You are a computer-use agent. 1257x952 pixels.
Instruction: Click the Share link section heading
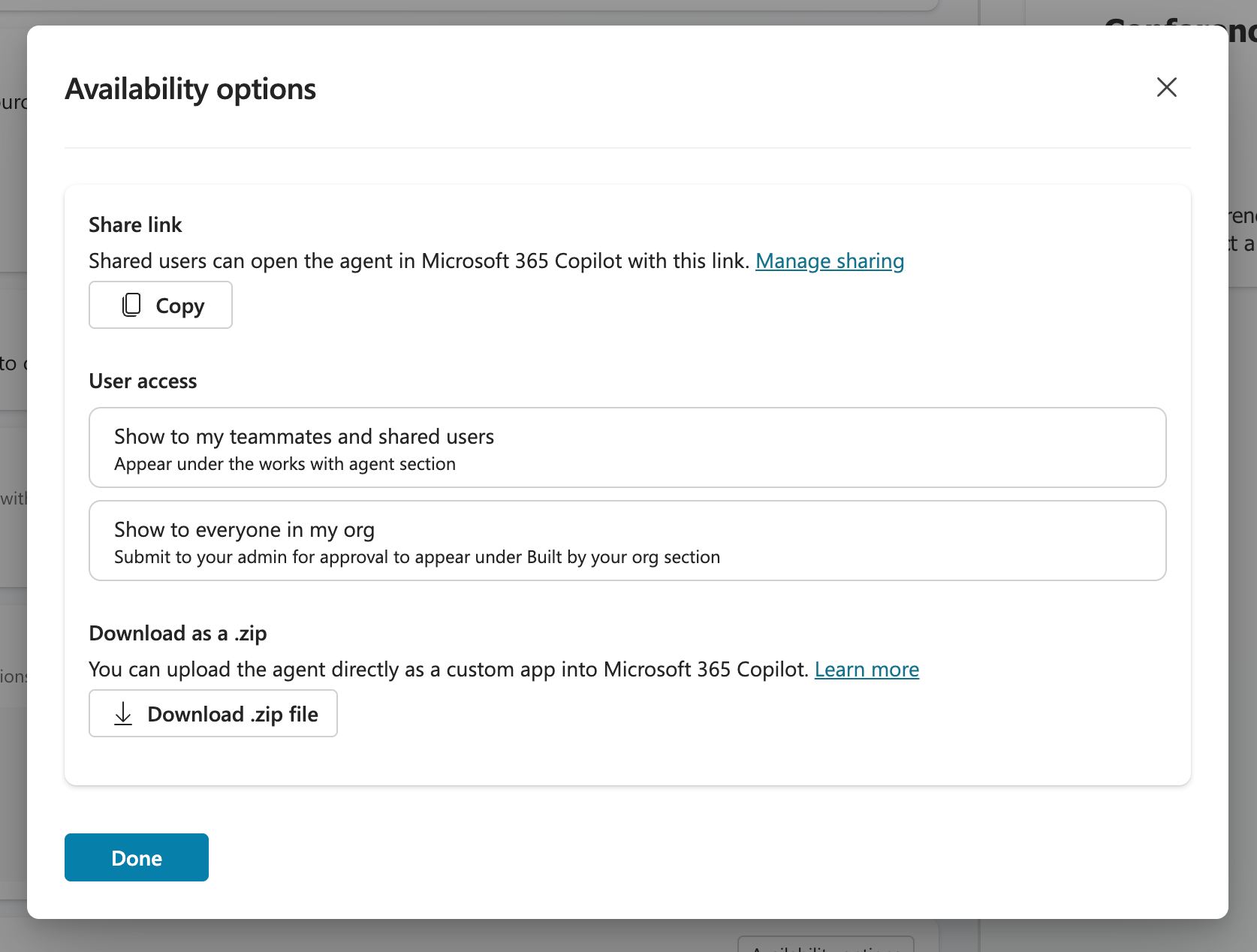(x=135, y=224)
